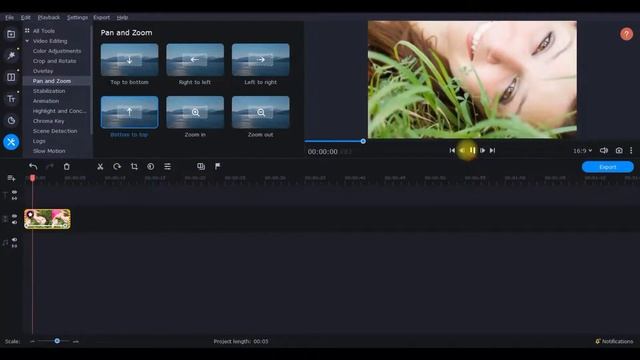Screen dimensions: 640x360
Task: Mute the player volume
Action: click(x=604, y=151)
